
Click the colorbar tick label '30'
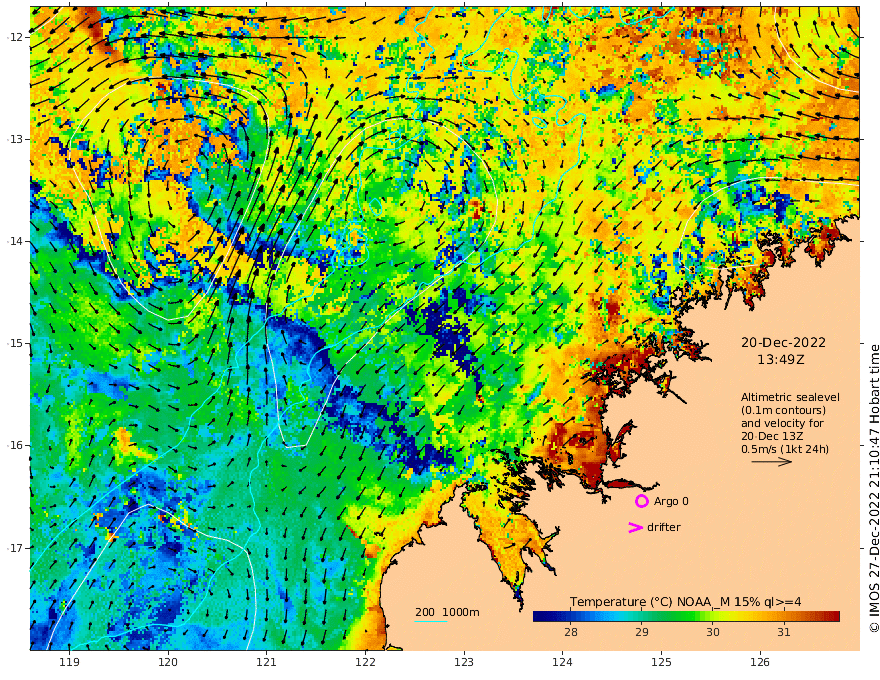point(713,632)
